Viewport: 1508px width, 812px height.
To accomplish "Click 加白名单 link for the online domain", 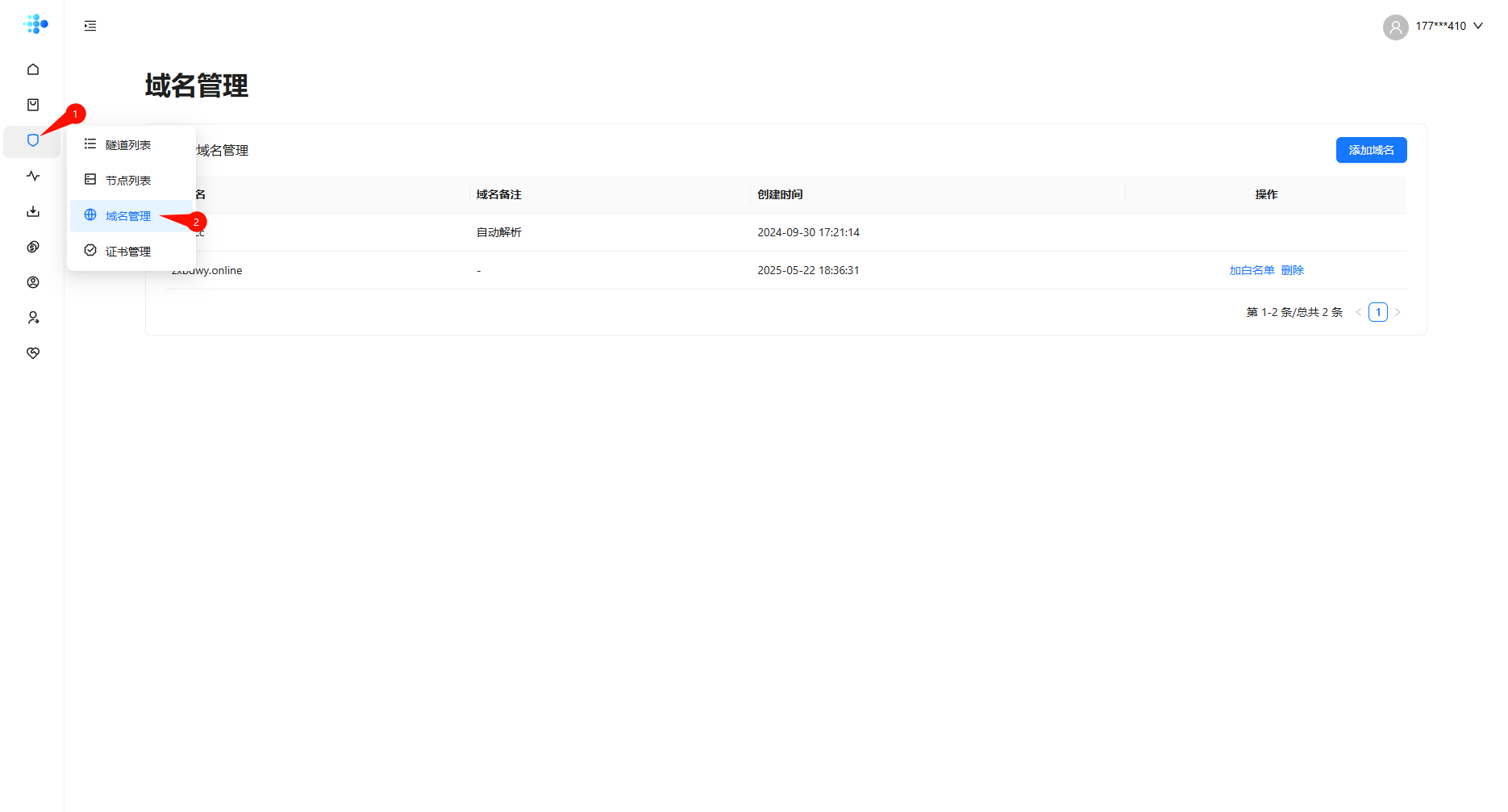I will [1252, 270].
